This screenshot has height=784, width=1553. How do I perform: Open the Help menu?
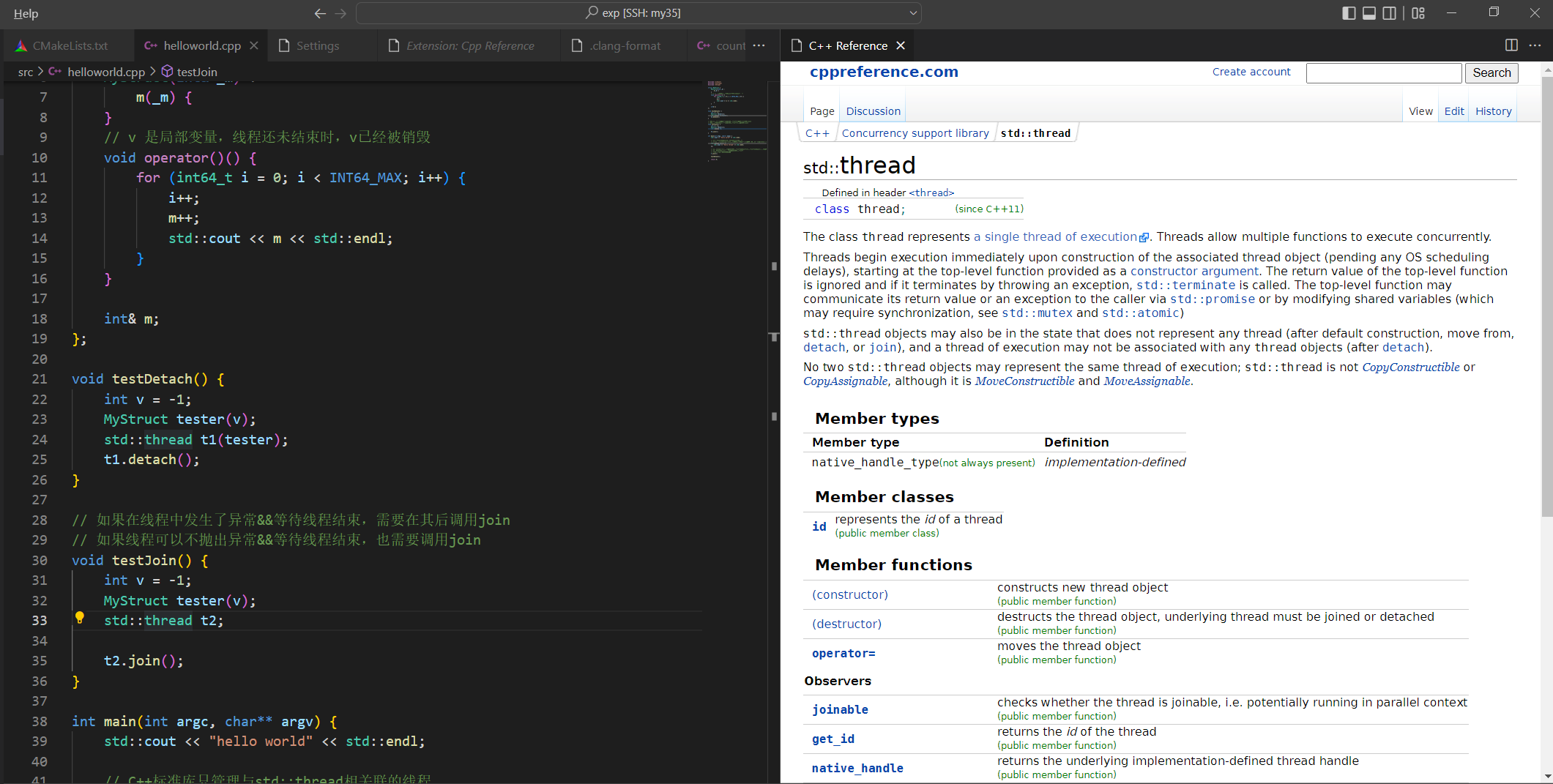[x=25, y=13]
